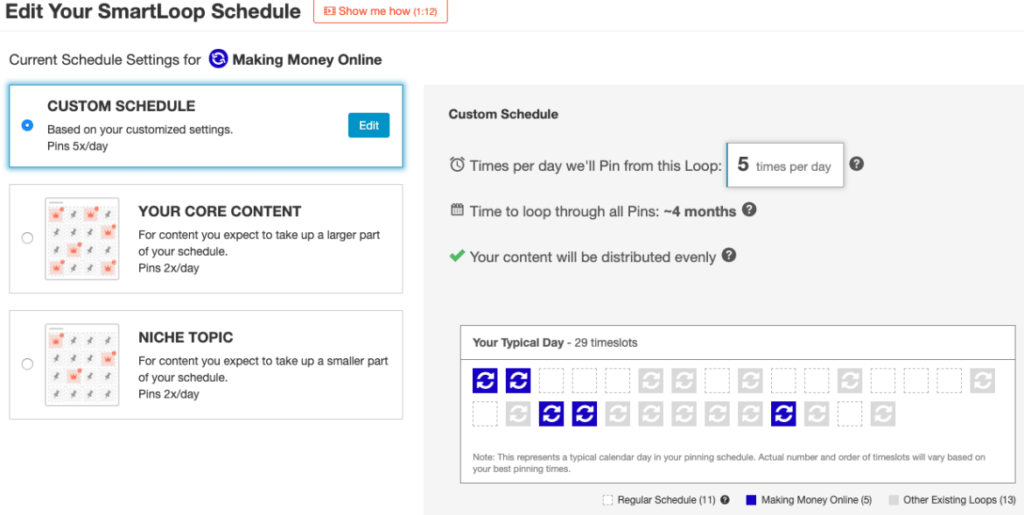The width and height of the screenshot is (1024, 515).
Task: Choose the Niche Topic radio button
Action: 27,364
